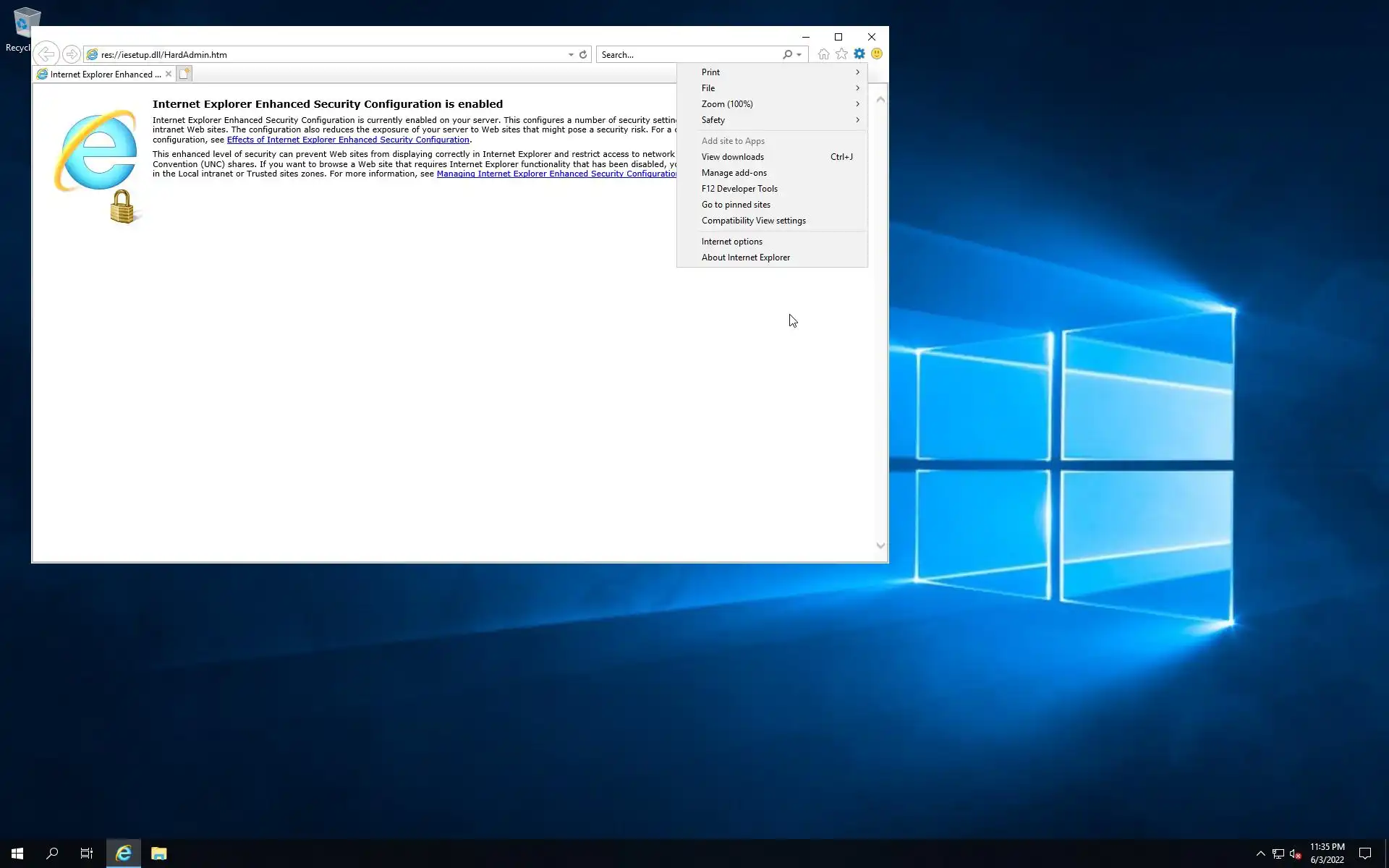The height and width of the screenshot is (868, 1389).
Task: Open Task View on the taskbar
Action: [87, 854]
